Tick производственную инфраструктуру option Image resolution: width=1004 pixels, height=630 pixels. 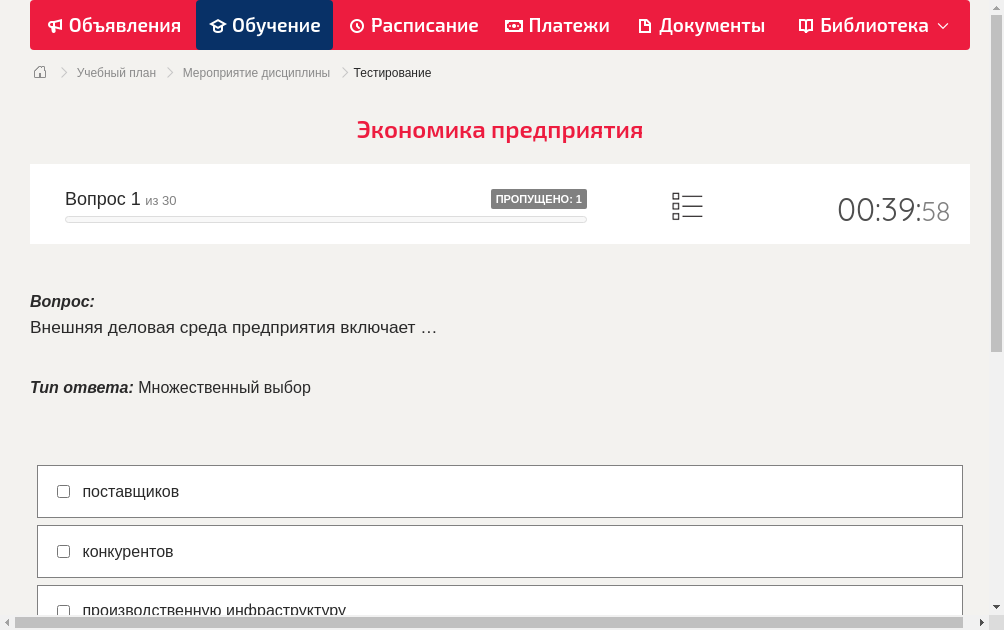click(x=63, y=610)
